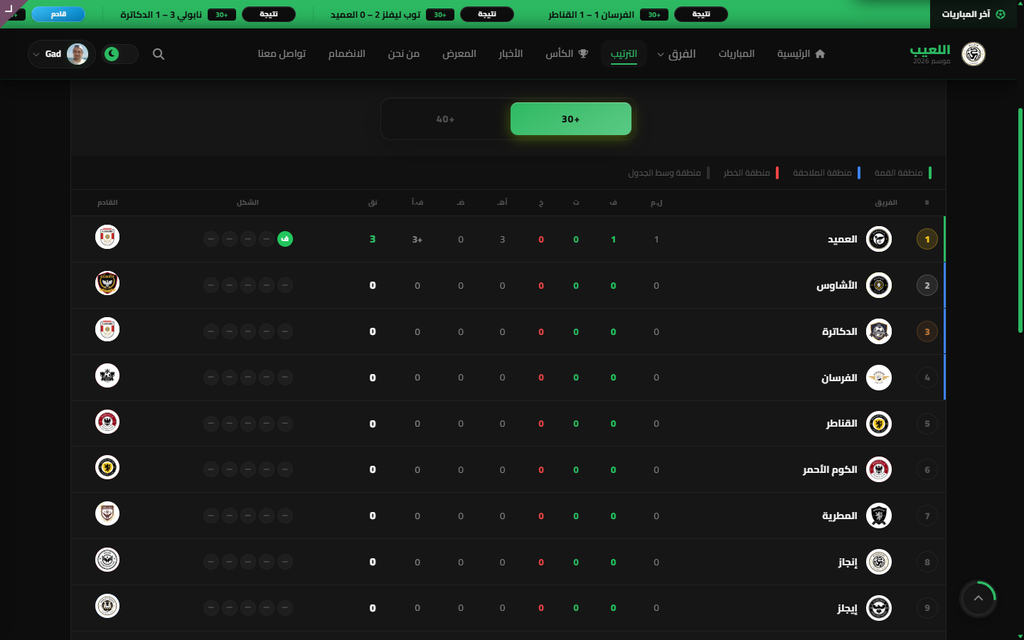Click next-opponent logo in الأشاوس row

(x=107, y=283)
